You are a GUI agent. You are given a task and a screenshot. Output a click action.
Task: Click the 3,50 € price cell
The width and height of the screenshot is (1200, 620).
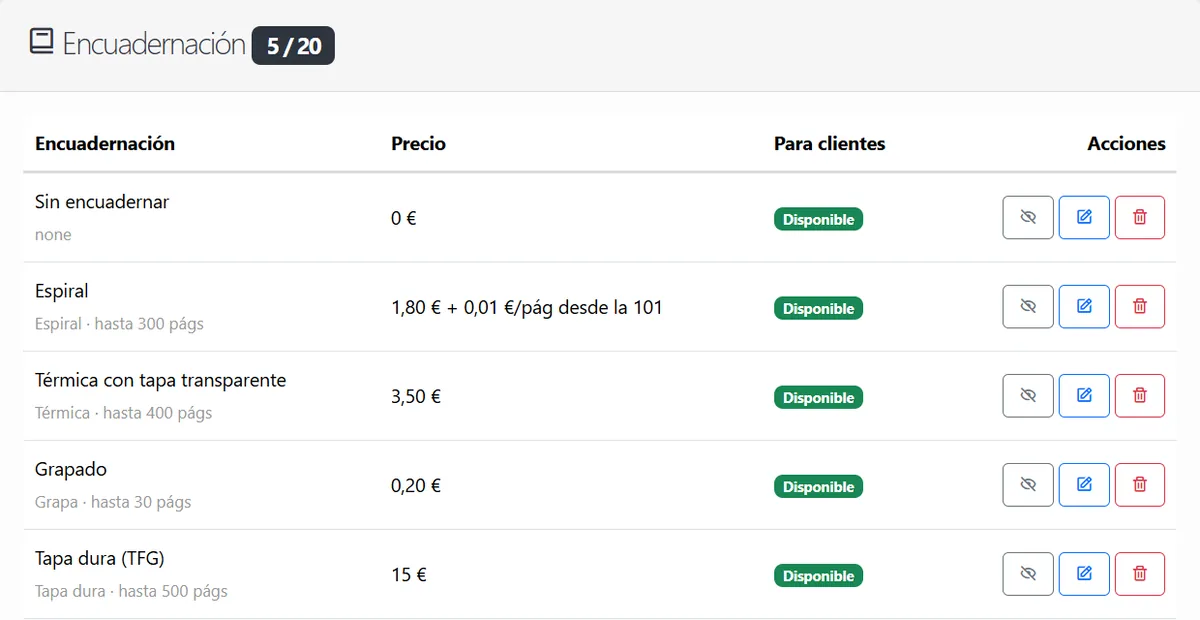click(x=416, y=396)
